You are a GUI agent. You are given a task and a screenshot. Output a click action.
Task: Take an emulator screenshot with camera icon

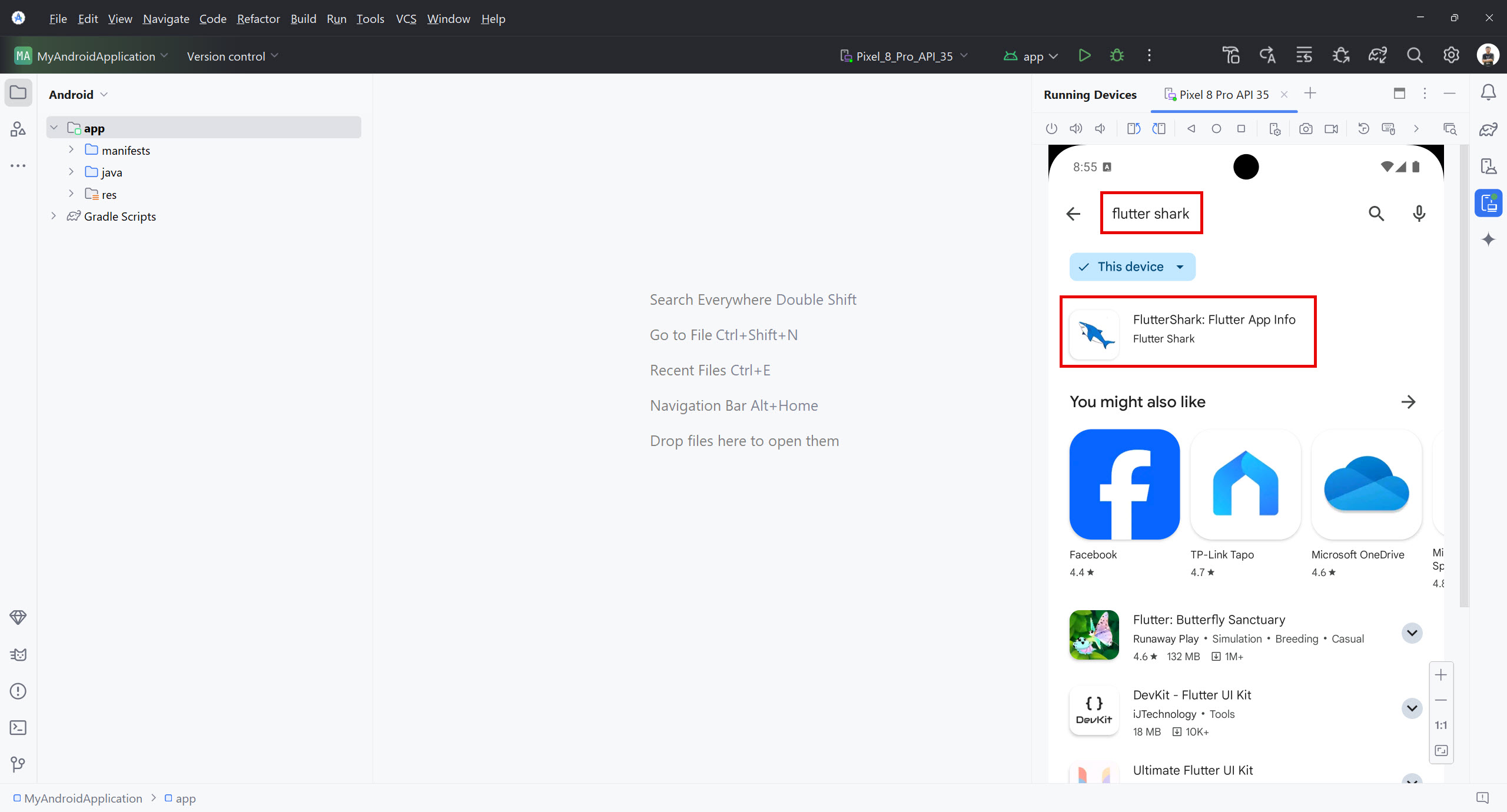point(1306,129)
